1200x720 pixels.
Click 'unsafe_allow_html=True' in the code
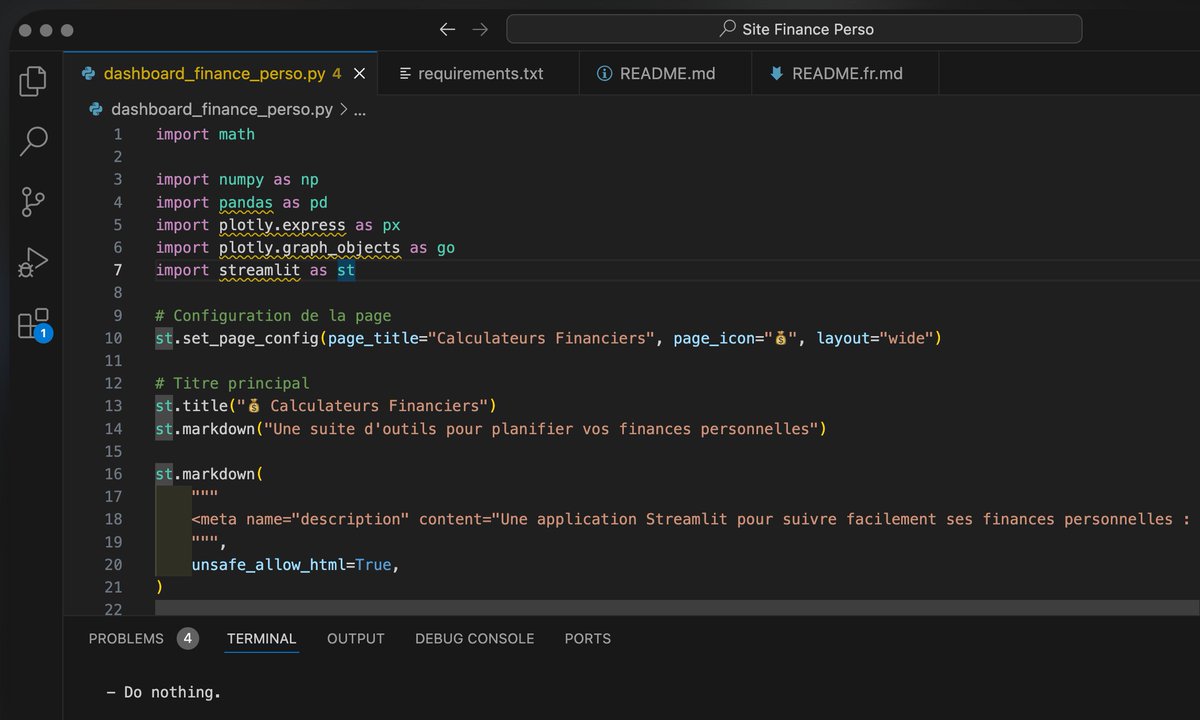[x=291, y=564]
